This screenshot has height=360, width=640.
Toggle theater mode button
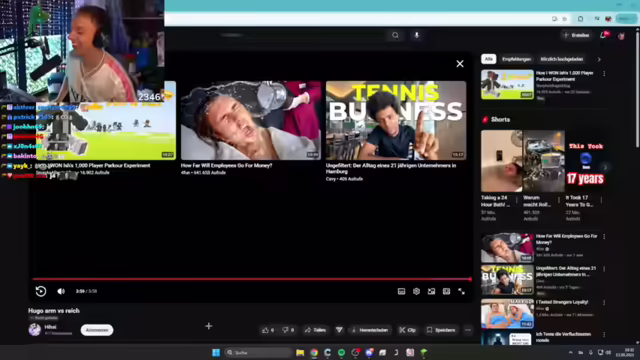(x=447, y=291)
